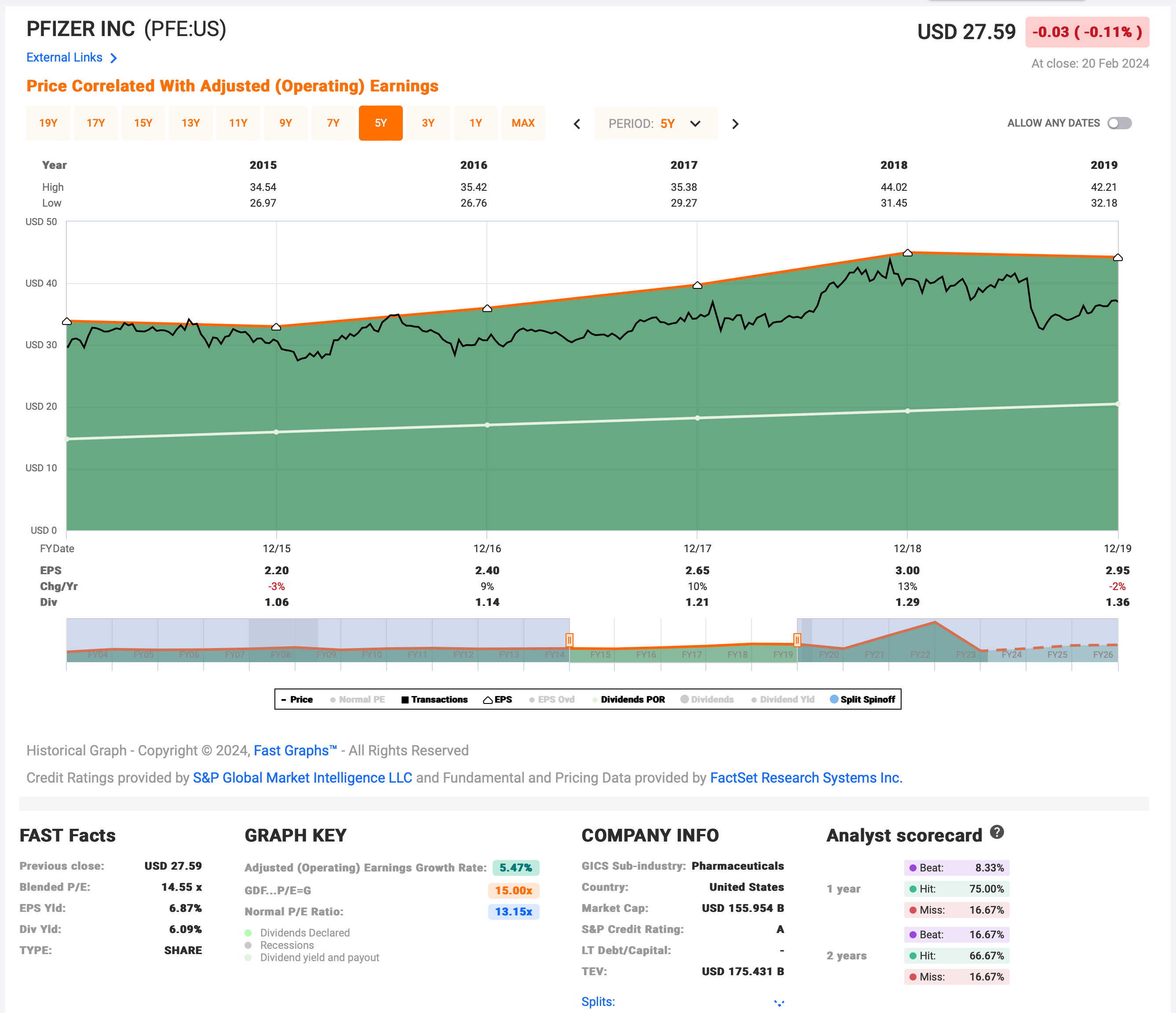Select the FY19 timeline range handle
This screenshot has width=1176, height=1013.
point(797,640)
